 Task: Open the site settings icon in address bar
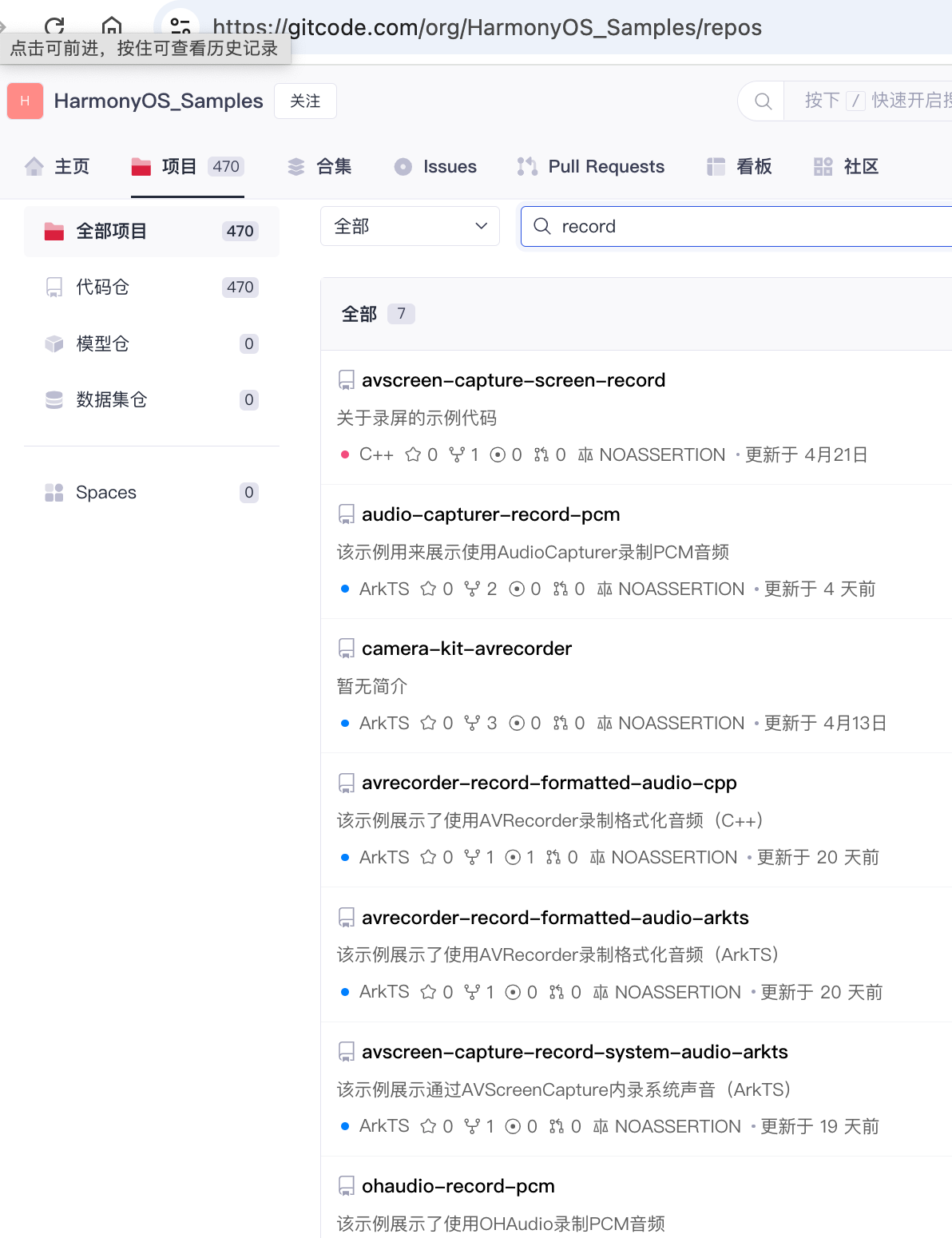pyautogui.click(x=181, y=27)
